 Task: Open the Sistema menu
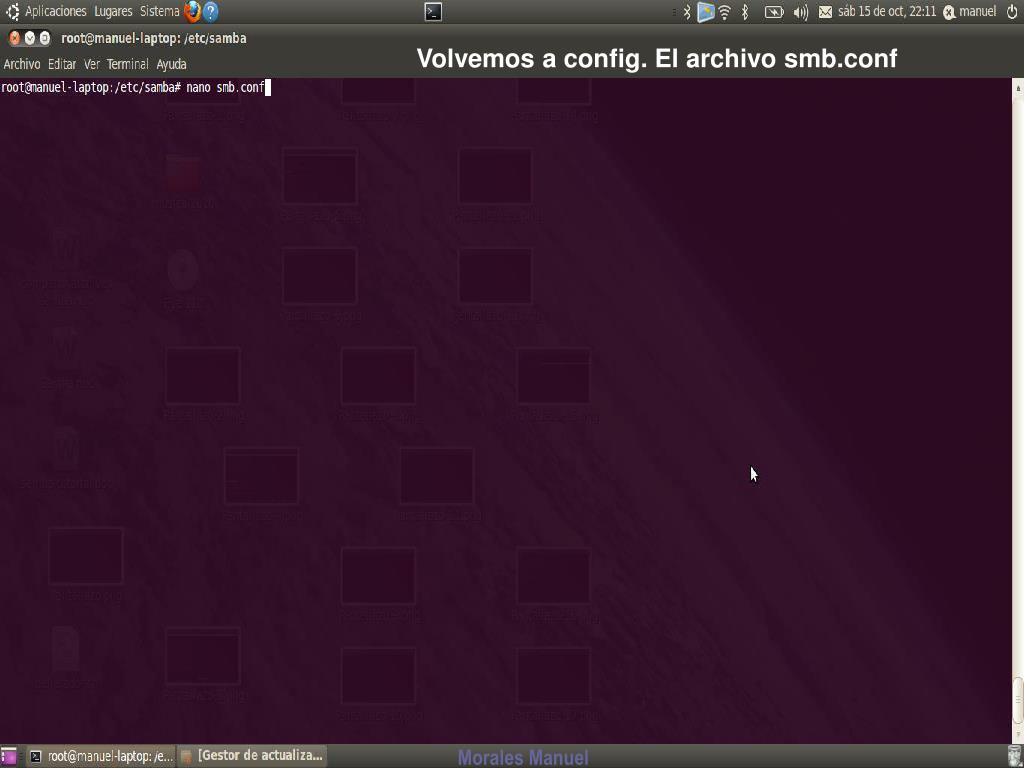159,11
